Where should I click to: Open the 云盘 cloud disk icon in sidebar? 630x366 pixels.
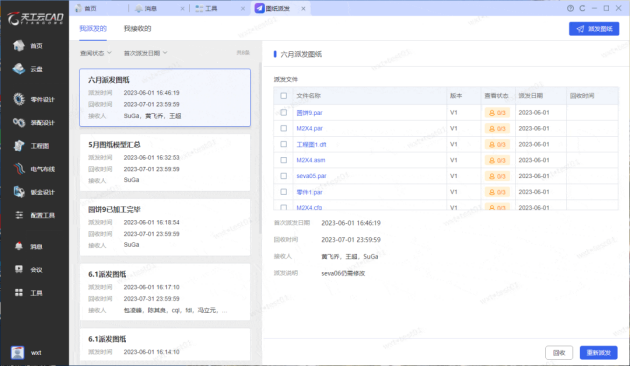(18, 69)
